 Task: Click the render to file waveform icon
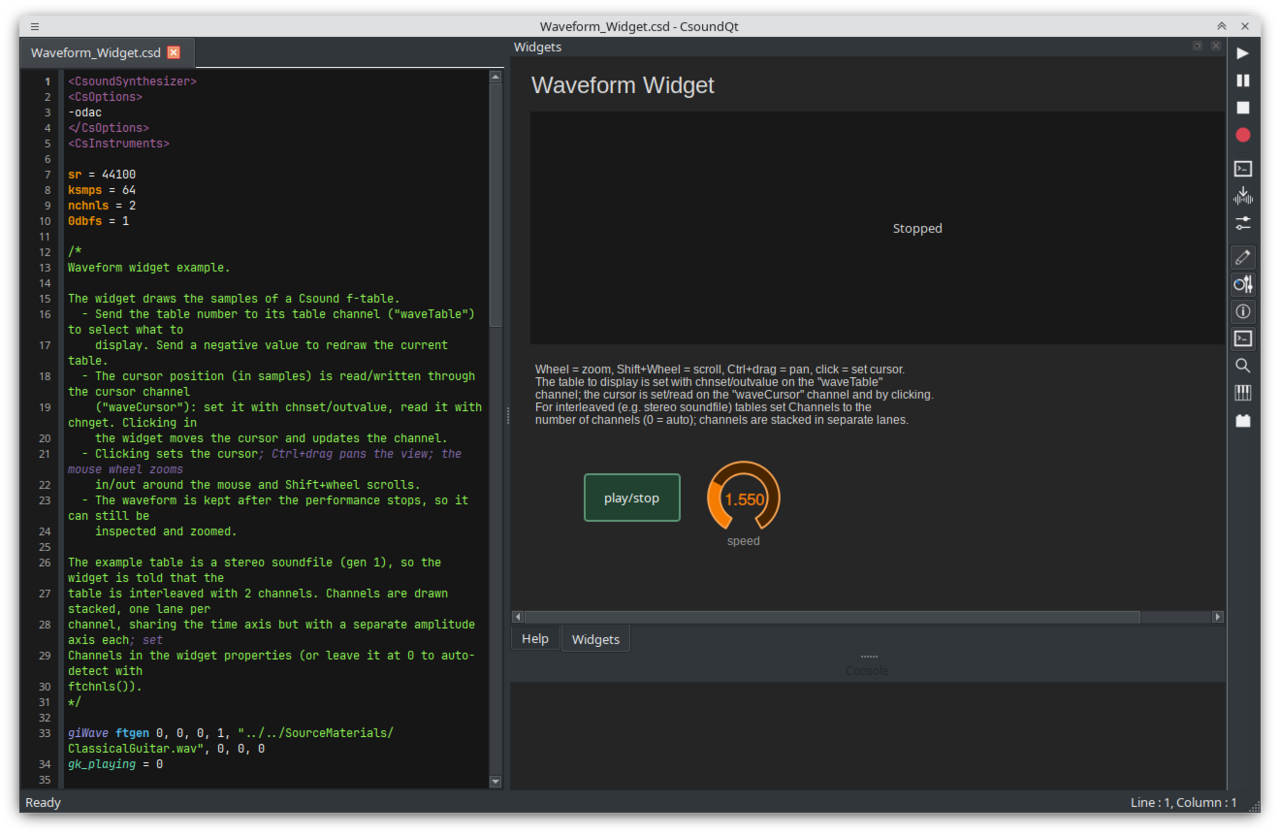pos(1243,196)
